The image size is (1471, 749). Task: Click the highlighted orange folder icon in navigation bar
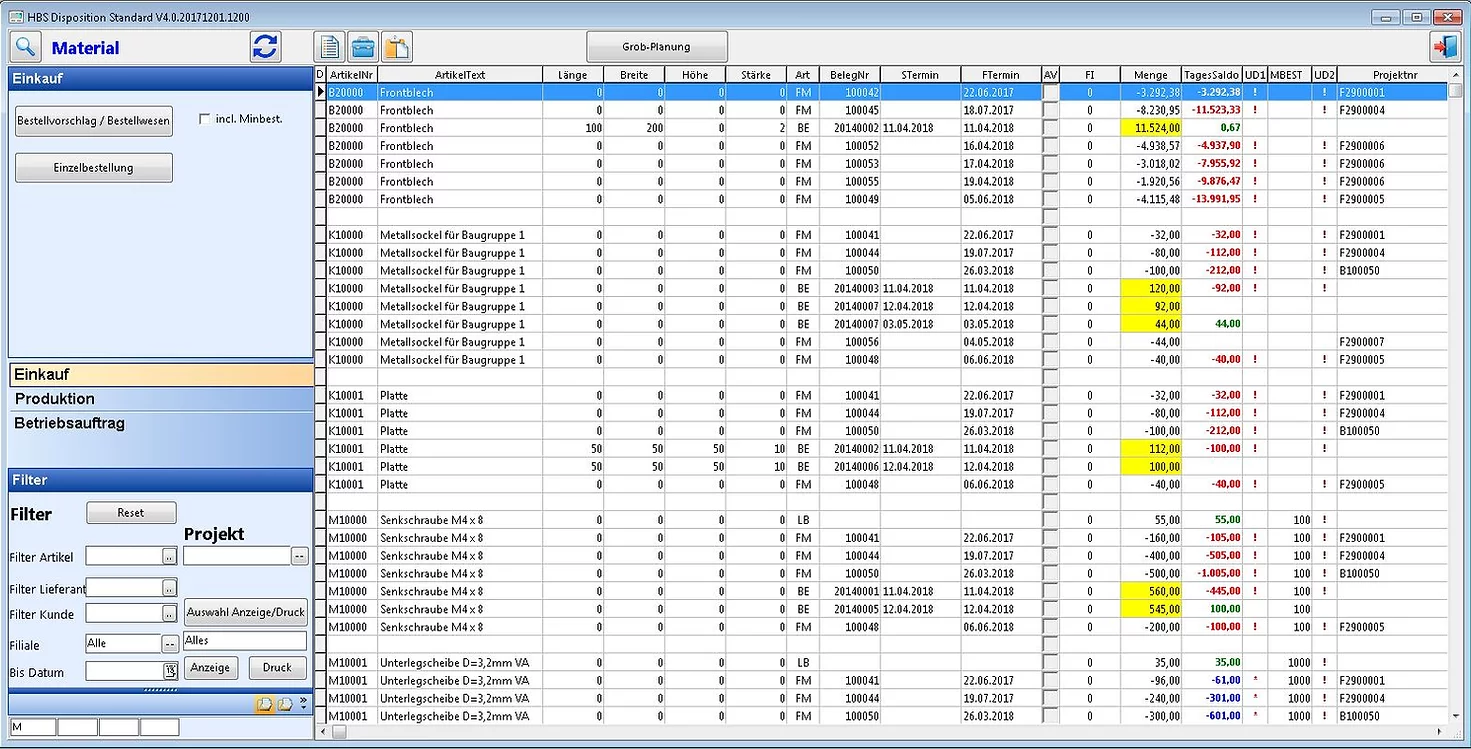pos(264,704)
